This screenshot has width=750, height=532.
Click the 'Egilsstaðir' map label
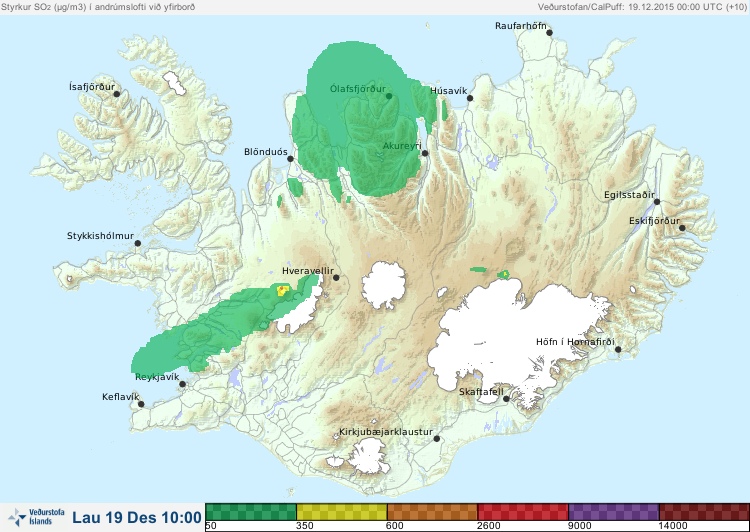click(x=629, y=195)
